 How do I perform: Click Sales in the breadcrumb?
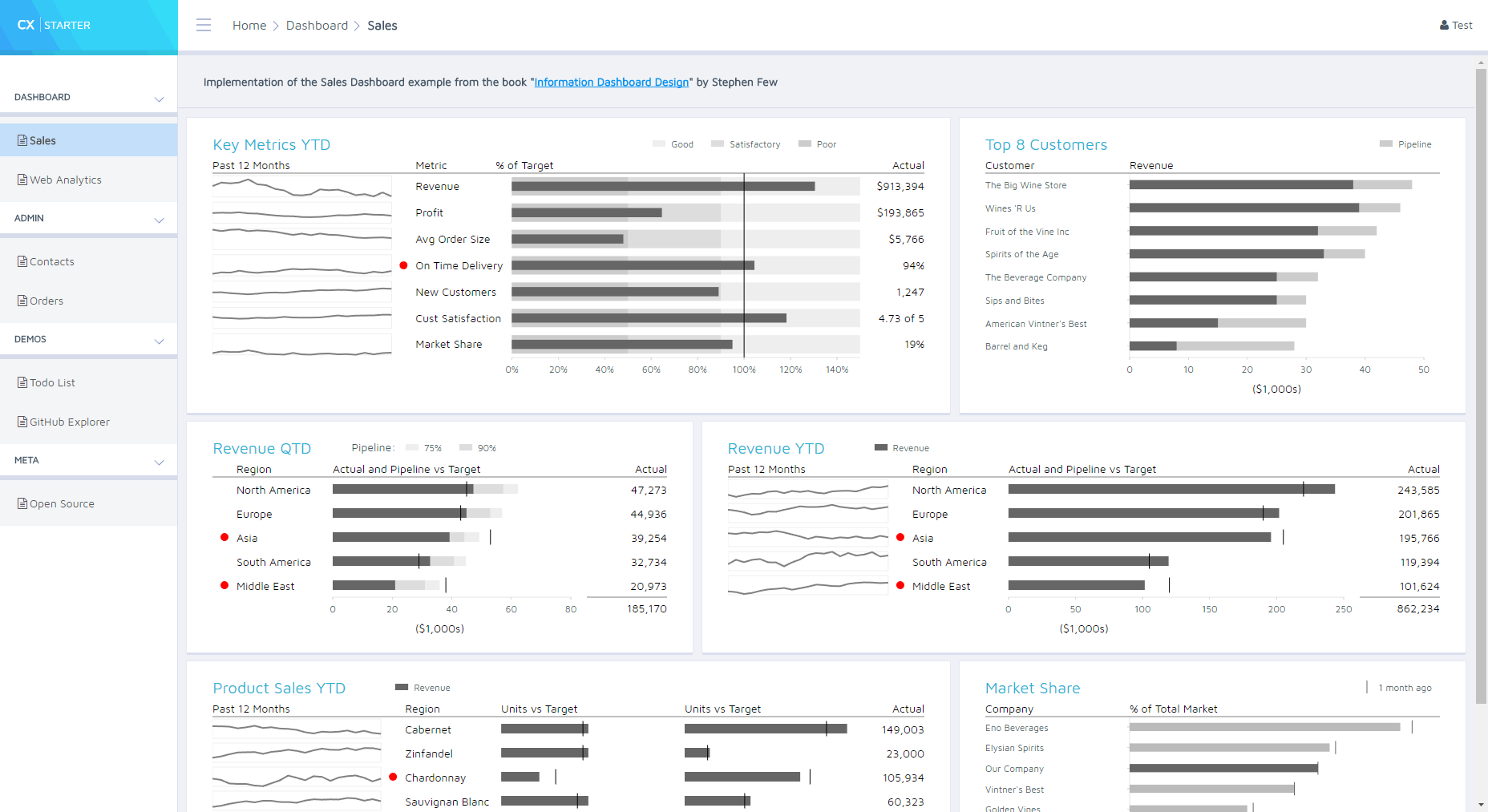pyautogui.click(x=382, y=26)
